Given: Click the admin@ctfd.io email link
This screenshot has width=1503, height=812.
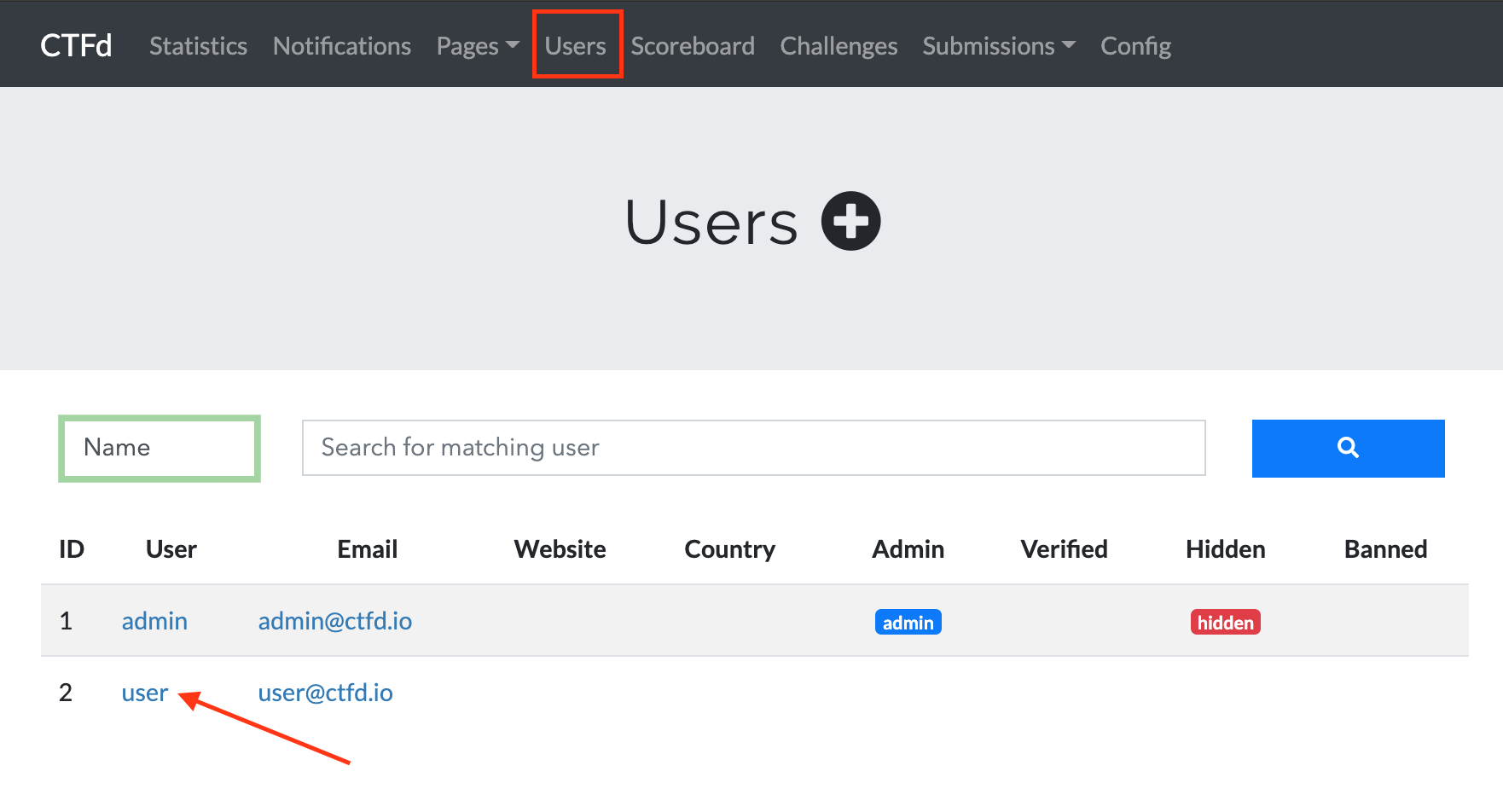Looking at the screenshot, I should tap(334, 621).
